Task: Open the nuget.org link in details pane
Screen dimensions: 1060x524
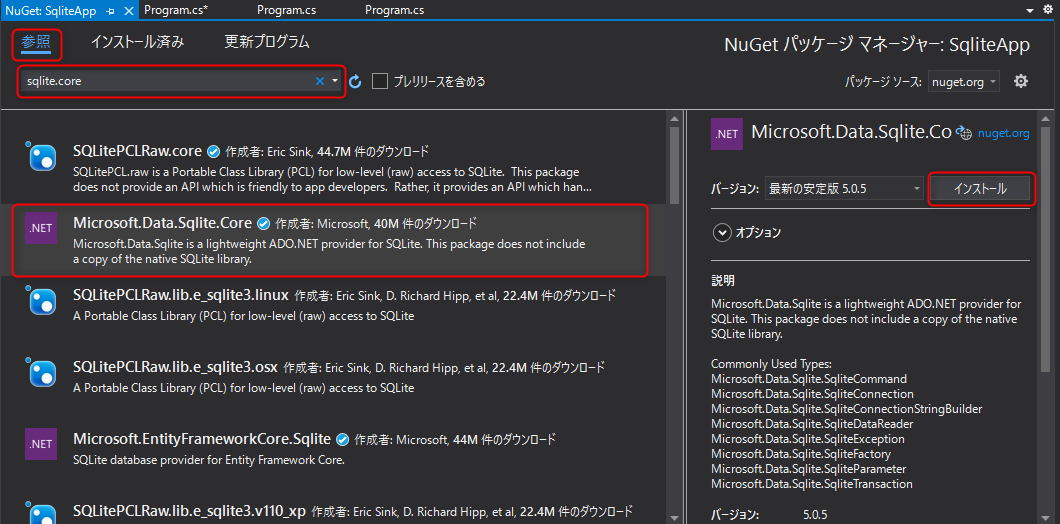Action: coord(1003,132)
